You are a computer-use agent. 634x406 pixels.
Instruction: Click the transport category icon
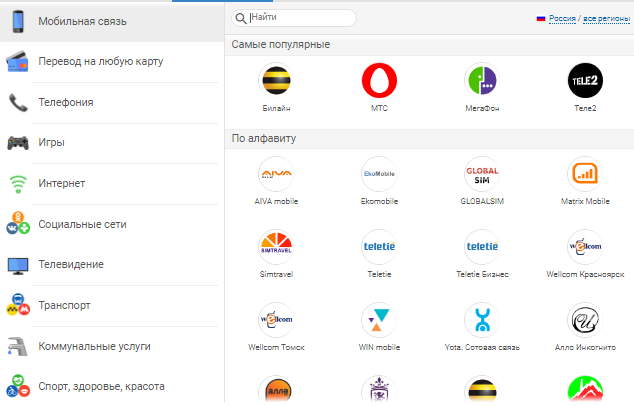(x=18, y=305)
